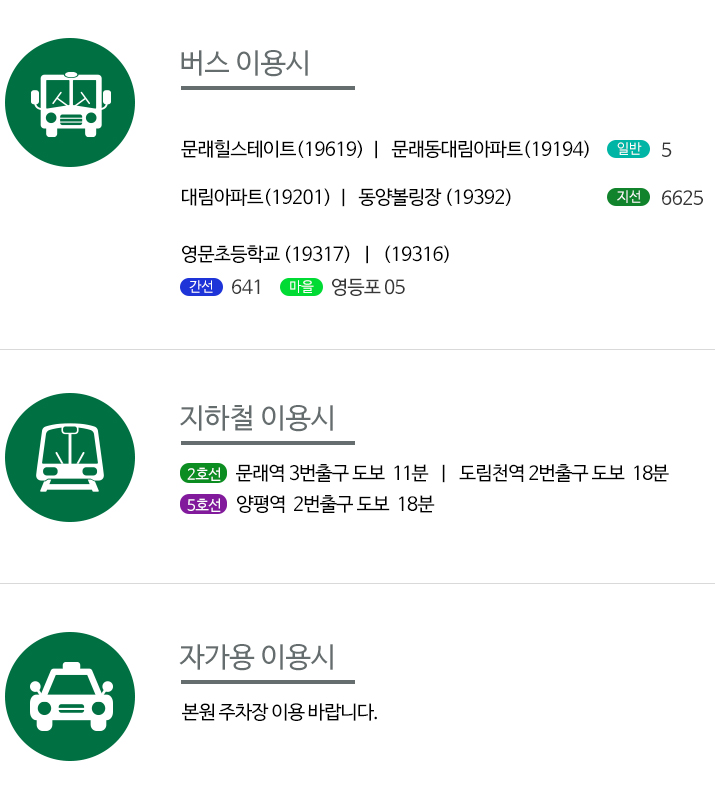This screenshot has height=810, width=715.
Task: Click bus stop 문래힐스테이트(19619)
Action: [272, 149]
